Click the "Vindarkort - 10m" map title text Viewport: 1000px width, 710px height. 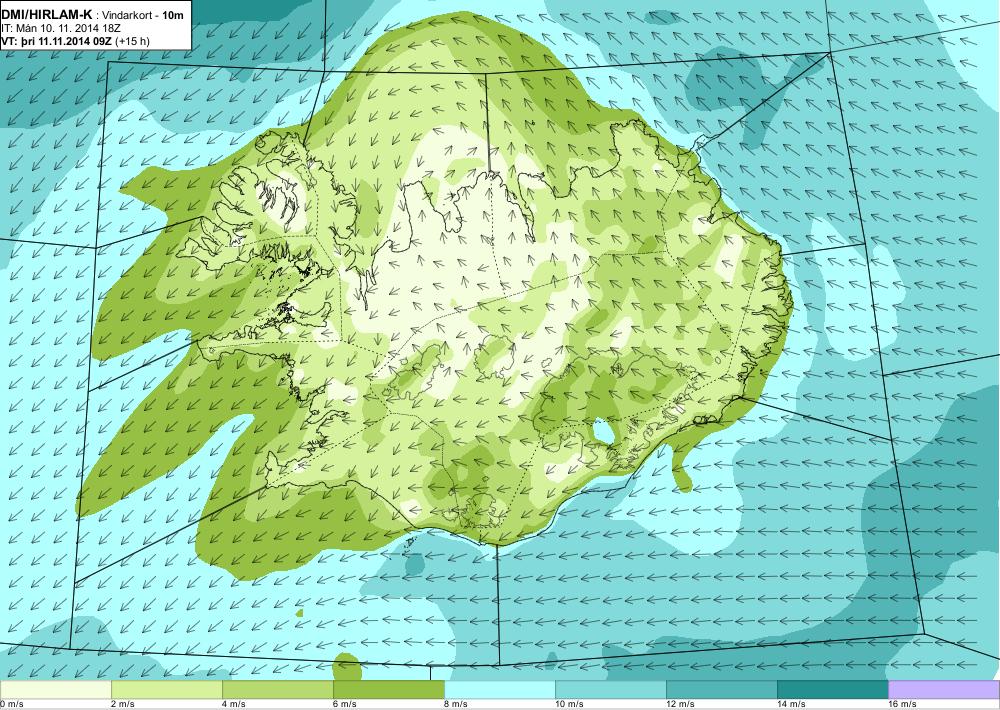(142, 15)
